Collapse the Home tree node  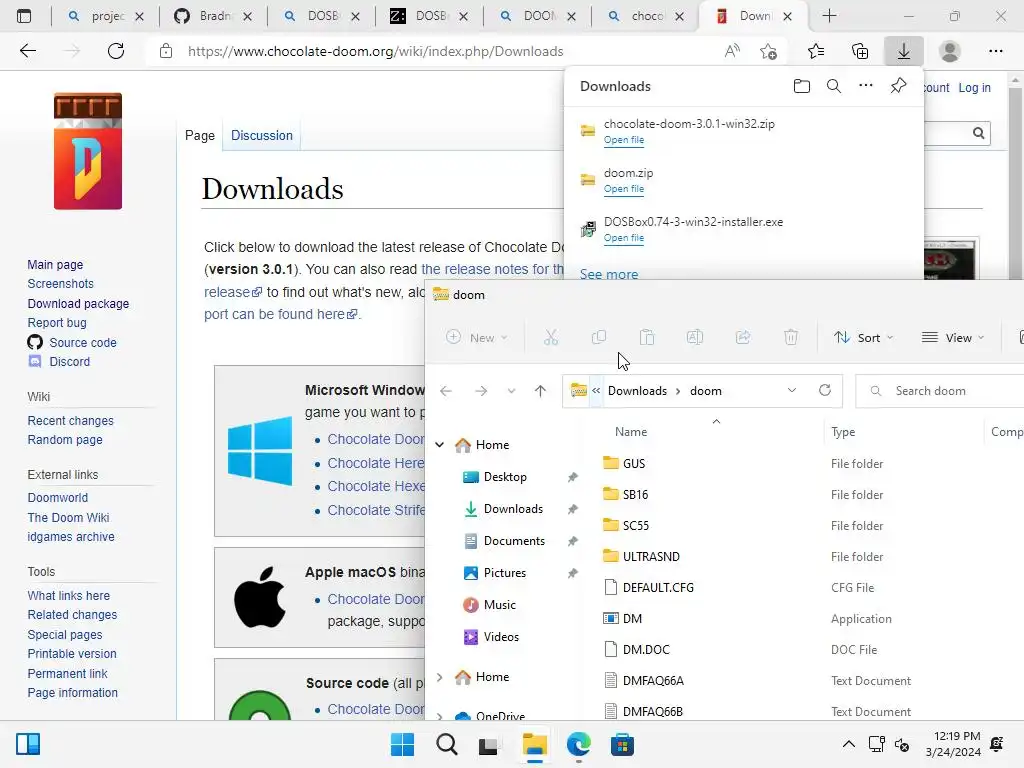click(440, 445)
